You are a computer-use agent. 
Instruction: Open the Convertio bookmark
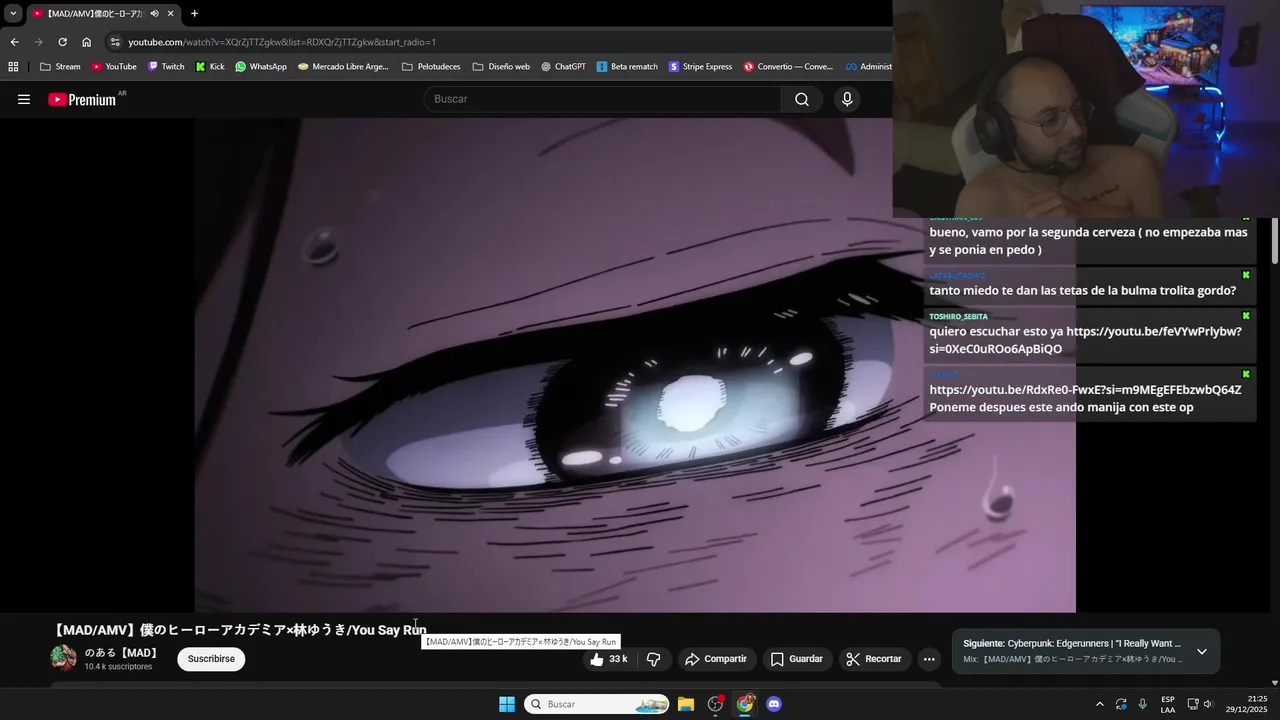click(x=788, y=67)
